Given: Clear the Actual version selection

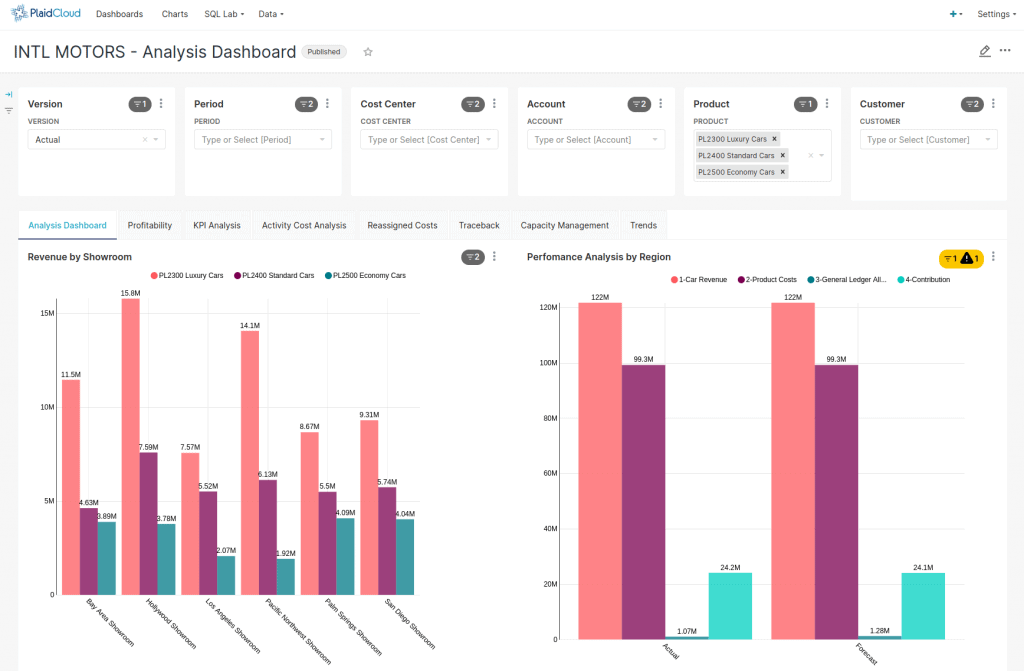Looking at the screenshot, I should click(x=145, y=139).
